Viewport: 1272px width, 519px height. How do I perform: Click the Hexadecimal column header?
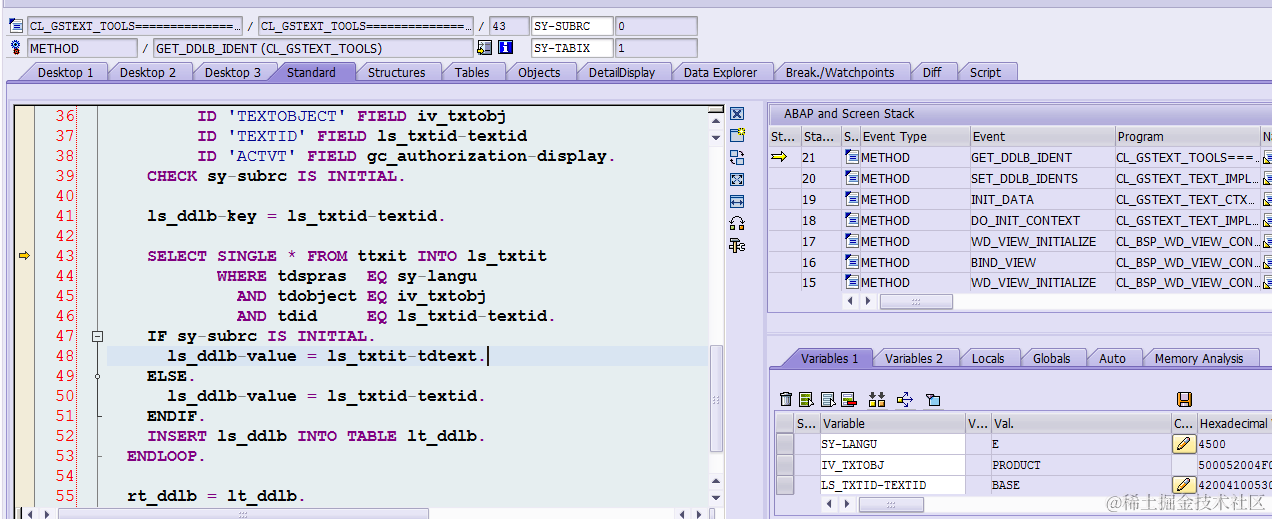tap(1234, 423)
